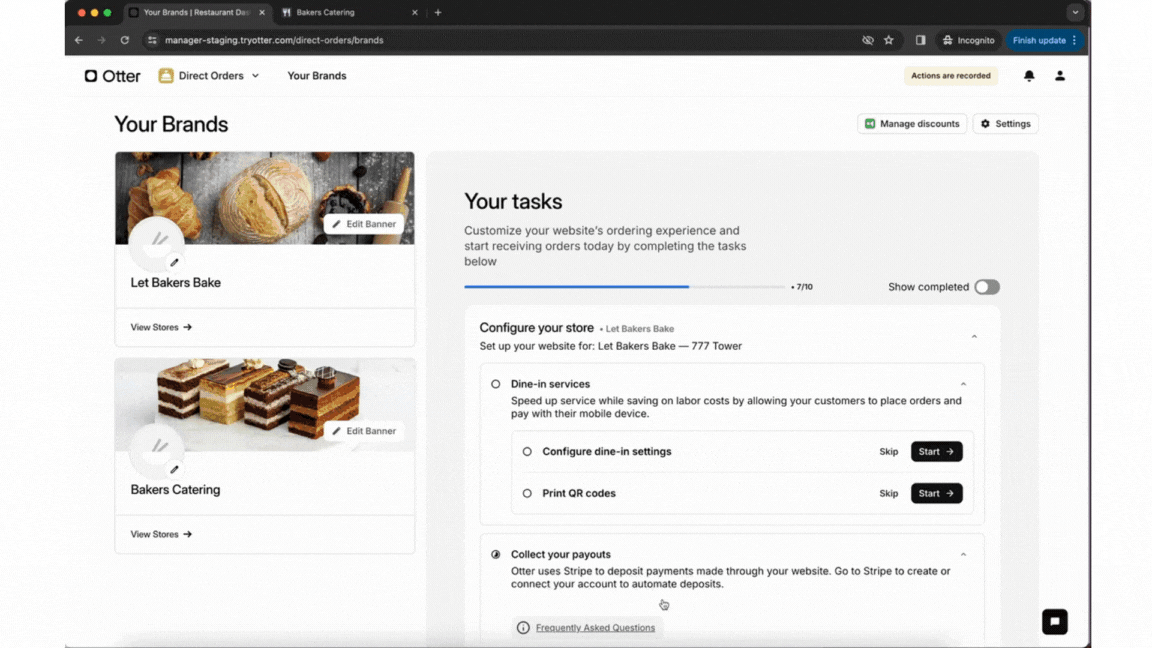Click pencil icon on Bakers Catering logo
1152x648 pixels.
click(174, 470)
